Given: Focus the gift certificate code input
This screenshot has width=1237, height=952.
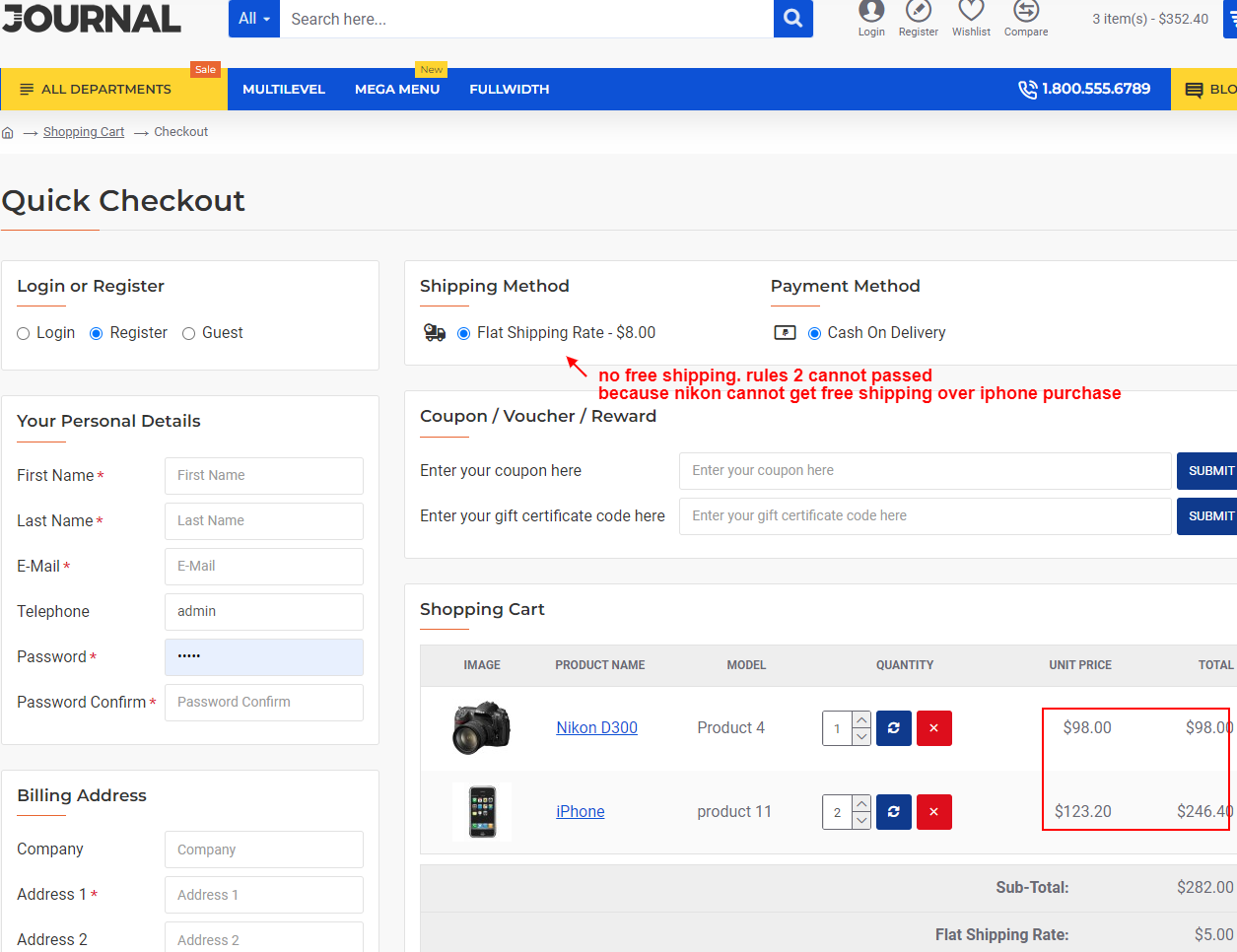Looking at the screenshot, I should click(x=925, y=516).
